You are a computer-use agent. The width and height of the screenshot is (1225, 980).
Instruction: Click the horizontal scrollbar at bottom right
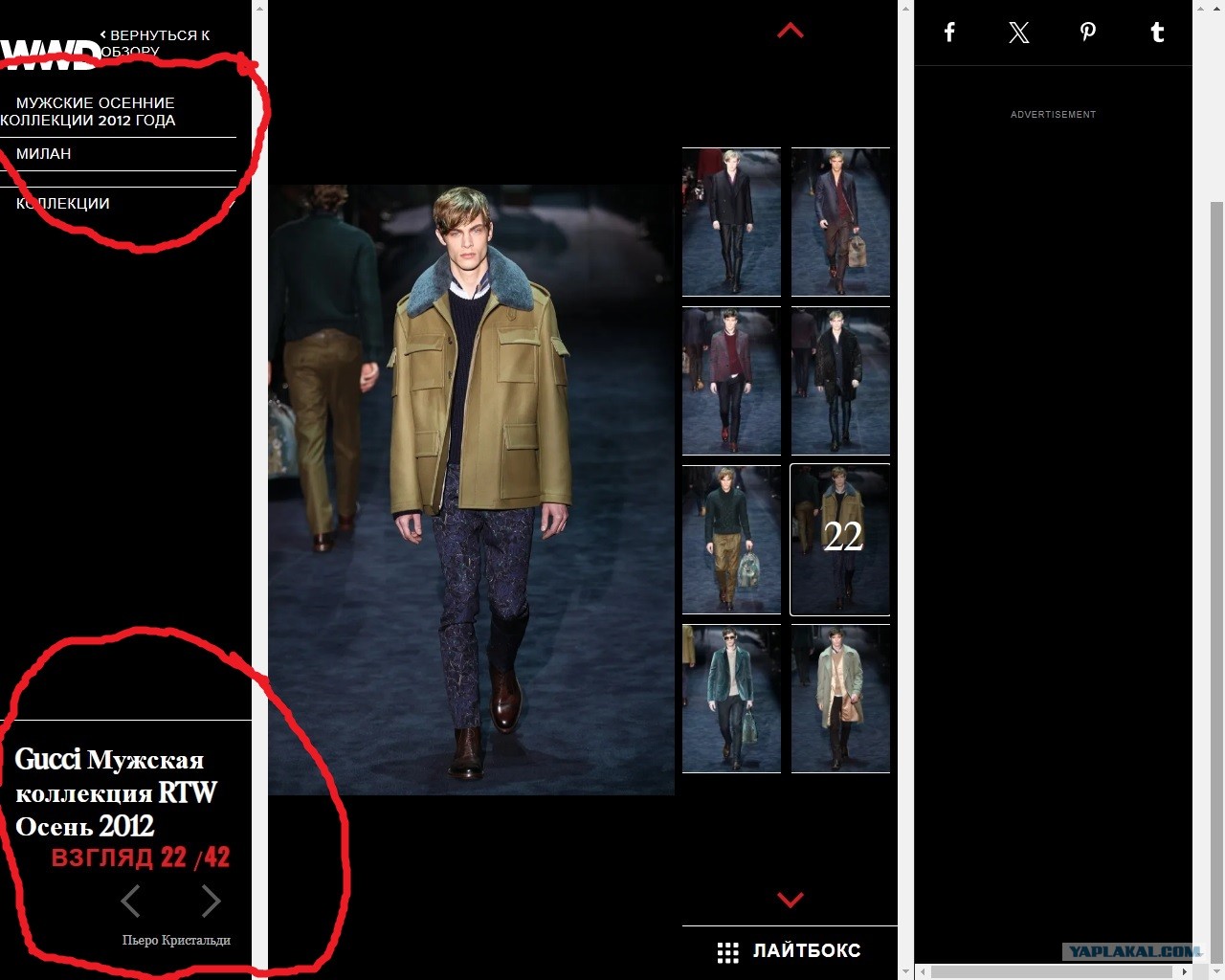(x=1053, y=972)
